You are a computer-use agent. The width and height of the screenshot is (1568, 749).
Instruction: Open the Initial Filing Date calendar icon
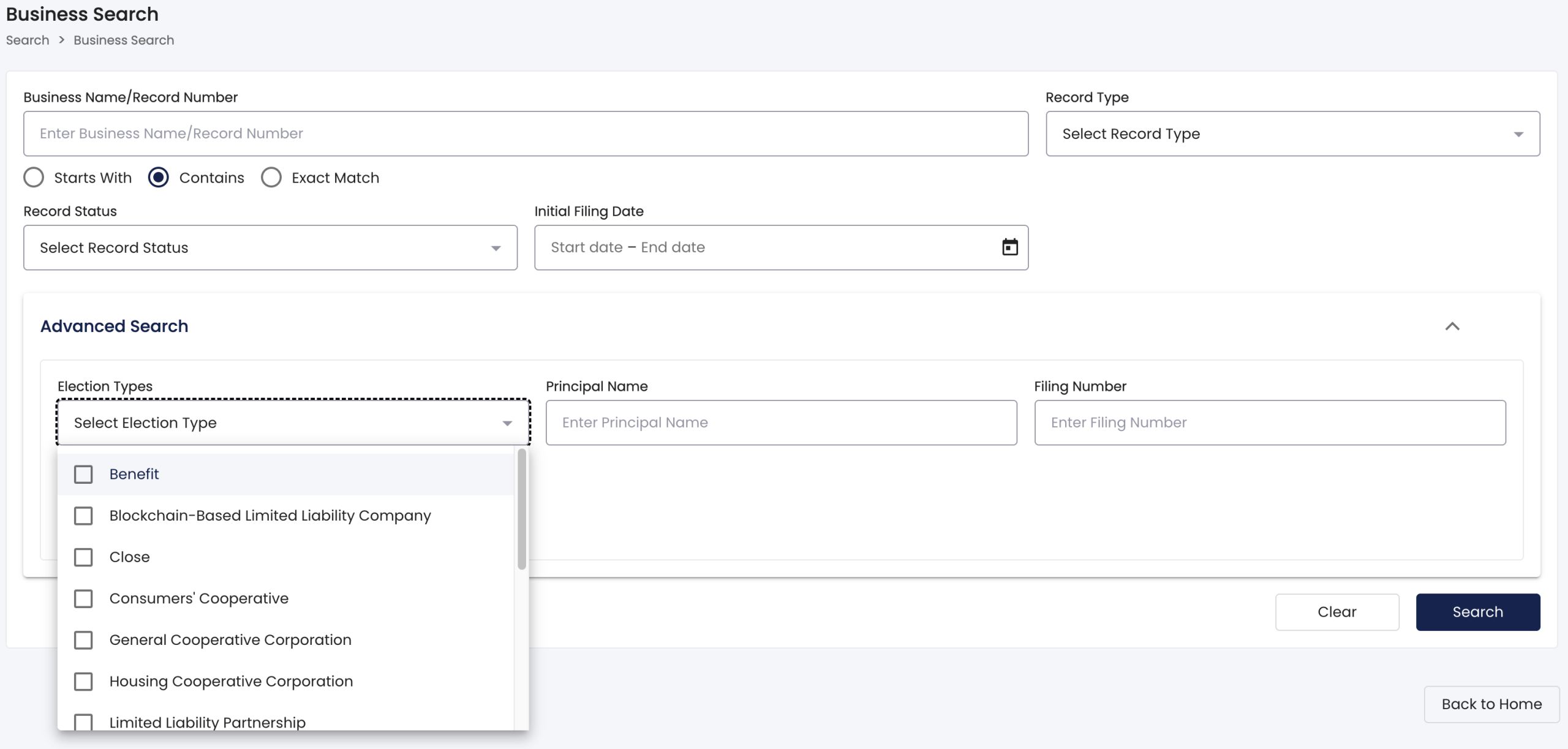[1009, 247]
